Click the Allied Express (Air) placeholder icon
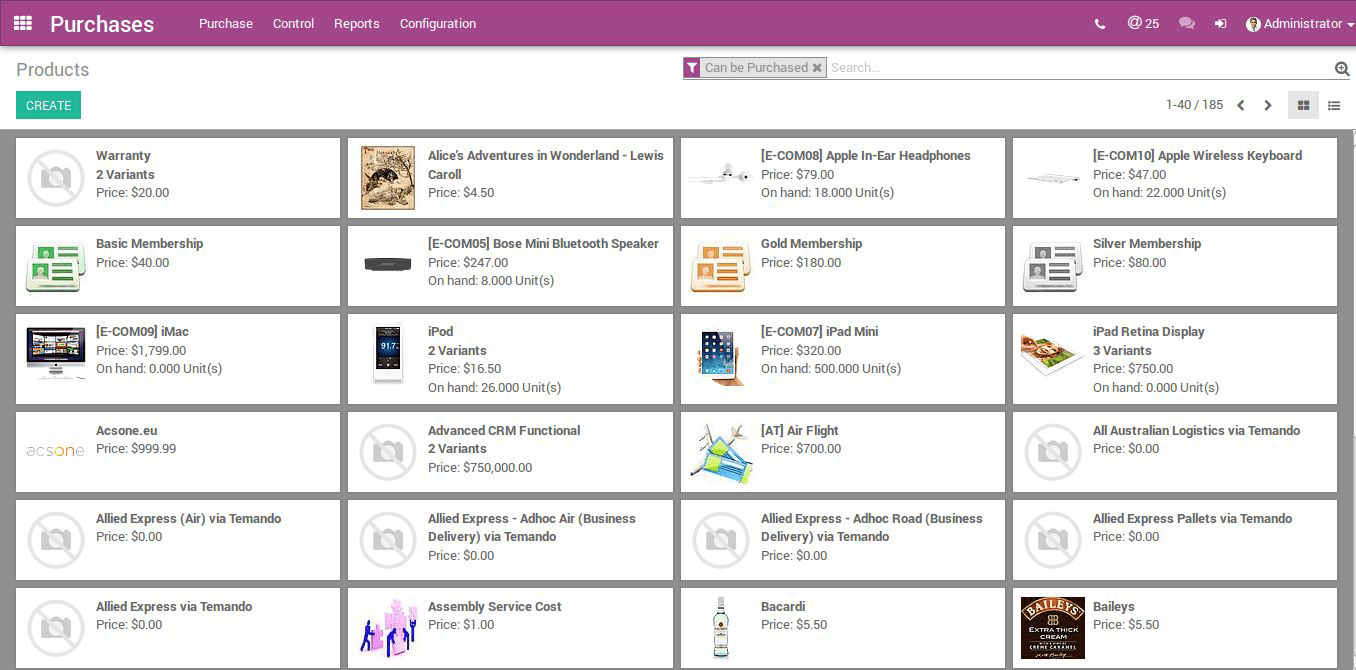The height and width of the screenshot is (670, 1356). tap(56, 541)
